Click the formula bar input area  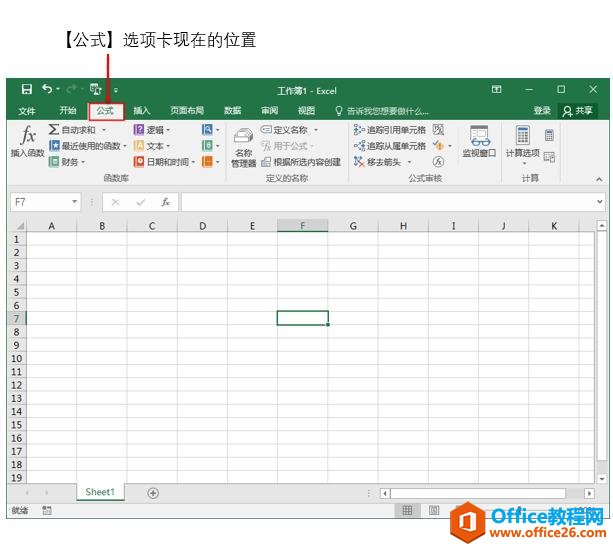coord(388,202)
